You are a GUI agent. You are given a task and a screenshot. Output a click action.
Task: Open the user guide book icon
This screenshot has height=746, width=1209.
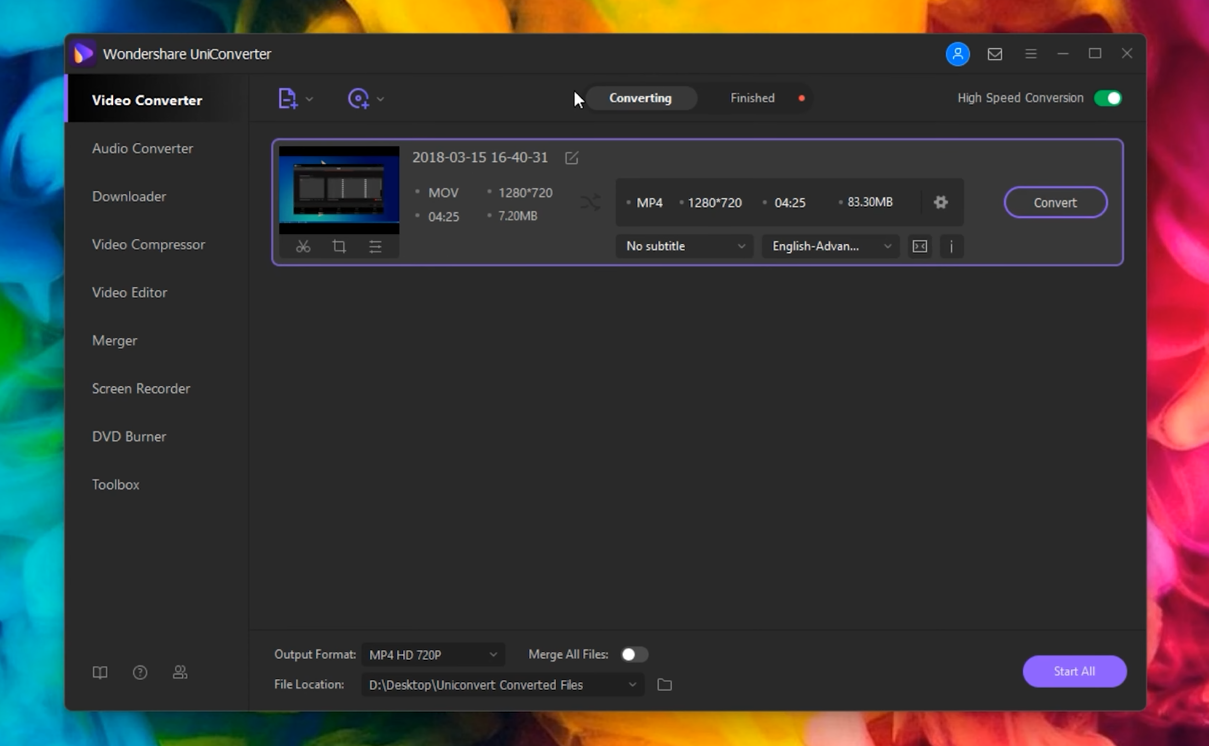click(x=100, y=673)
